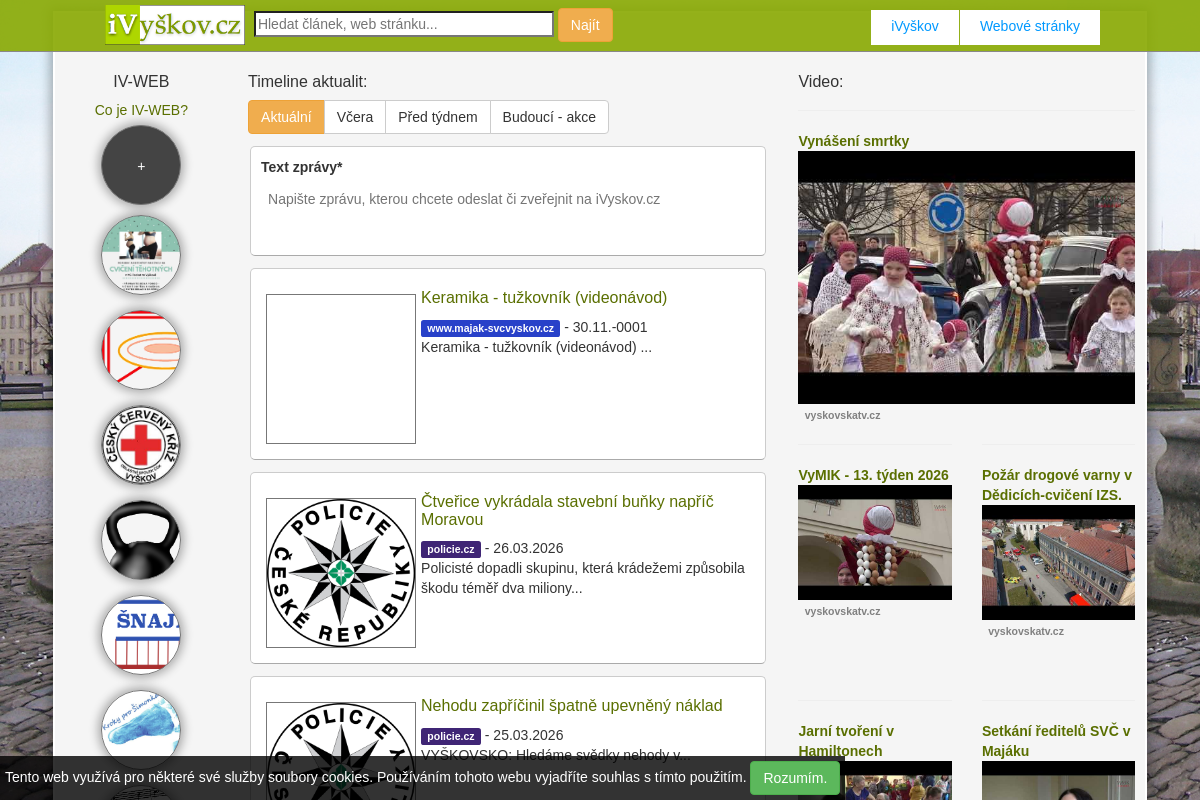Screen dimensions: 1200x800
Task: Click the Text zprávy* label
Action: click(x=302, y=167)
